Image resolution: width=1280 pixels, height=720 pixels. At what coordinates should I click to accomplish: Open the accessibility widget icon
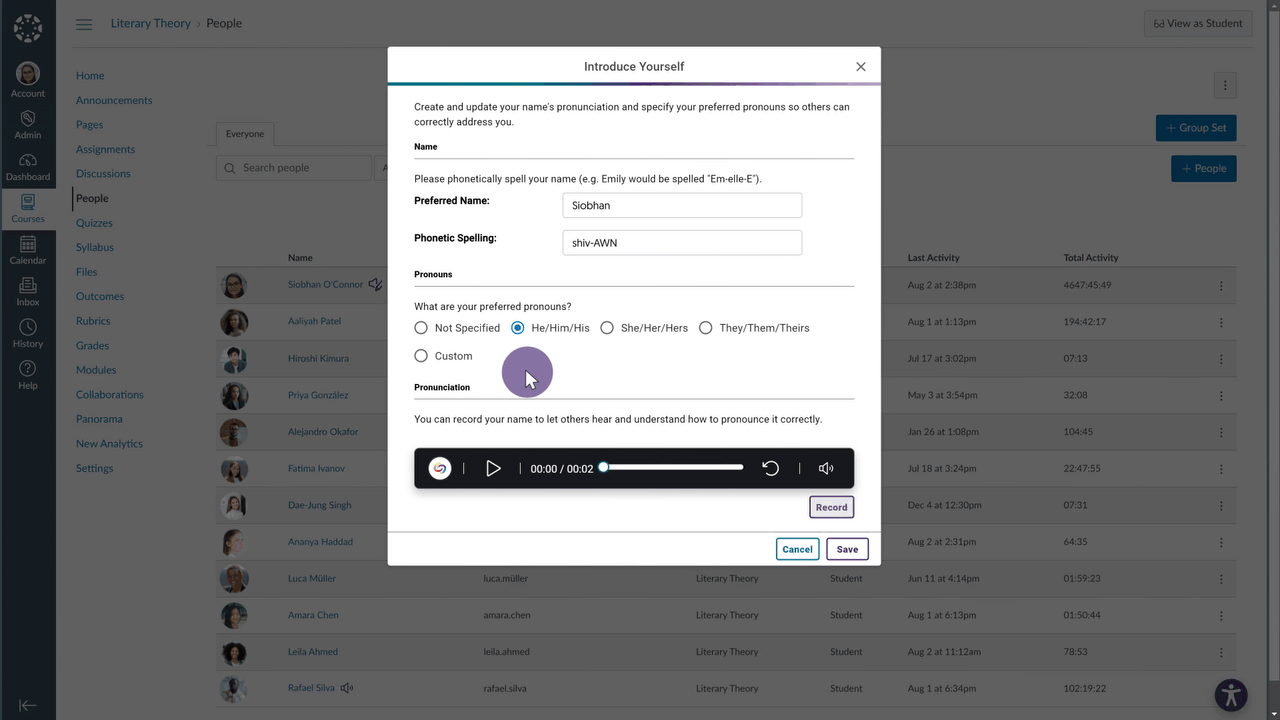tap(1231, 694)
